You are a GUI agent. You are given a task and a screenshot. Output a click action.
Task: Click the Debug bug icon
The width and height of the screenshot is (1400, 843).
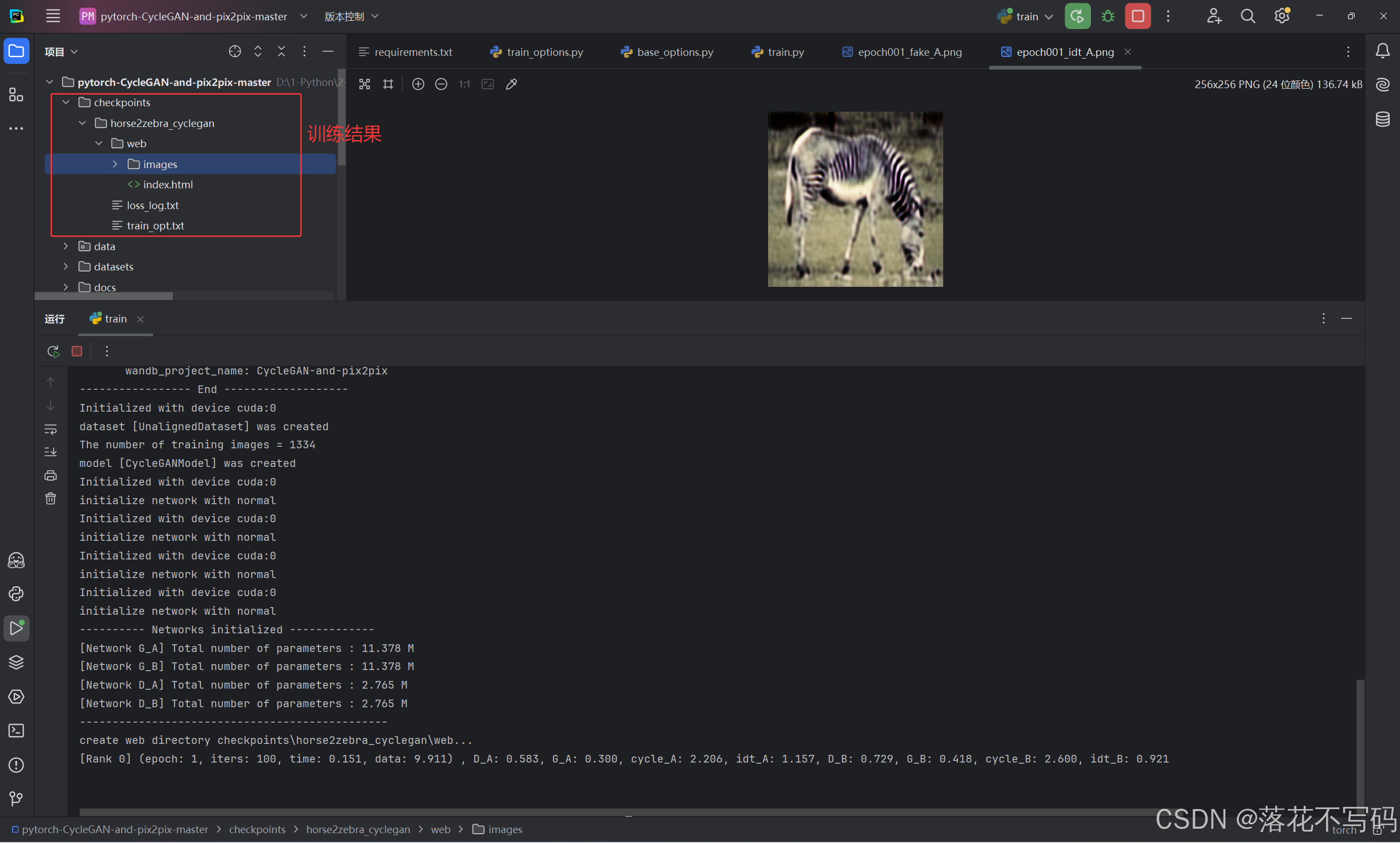point(1107,16)
